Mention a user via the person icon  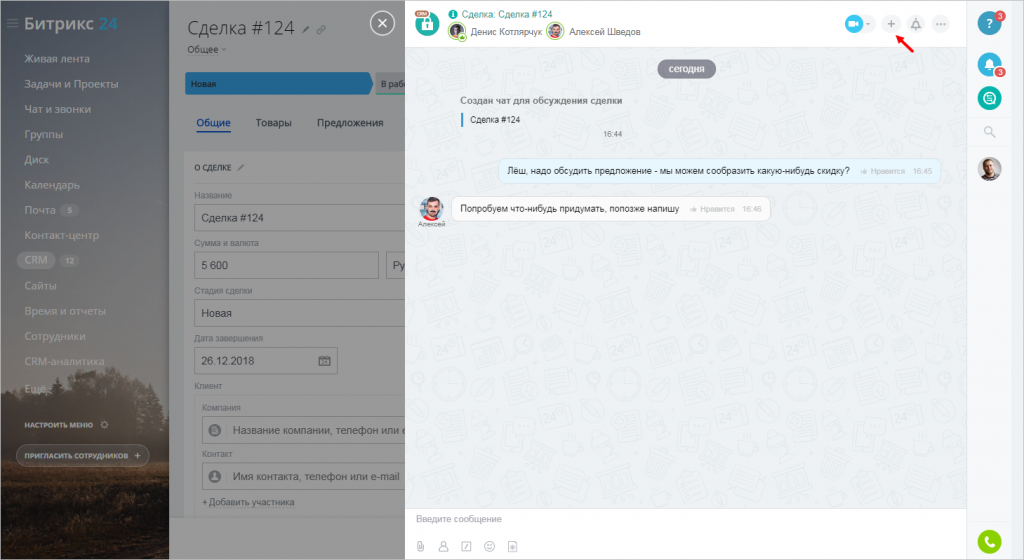coord(443,546)
